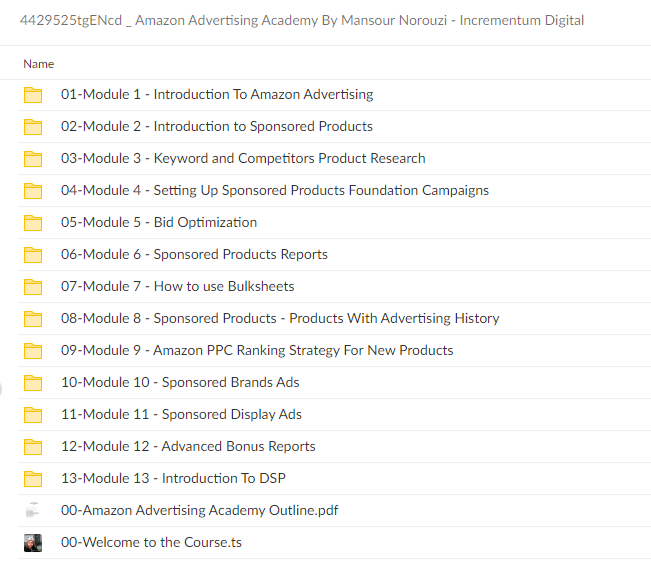Open 08-Module 8 - Products With Advertising History
The height and width of the screenshot is (572, 651).
pyautogui.click(x=280, y=318)
